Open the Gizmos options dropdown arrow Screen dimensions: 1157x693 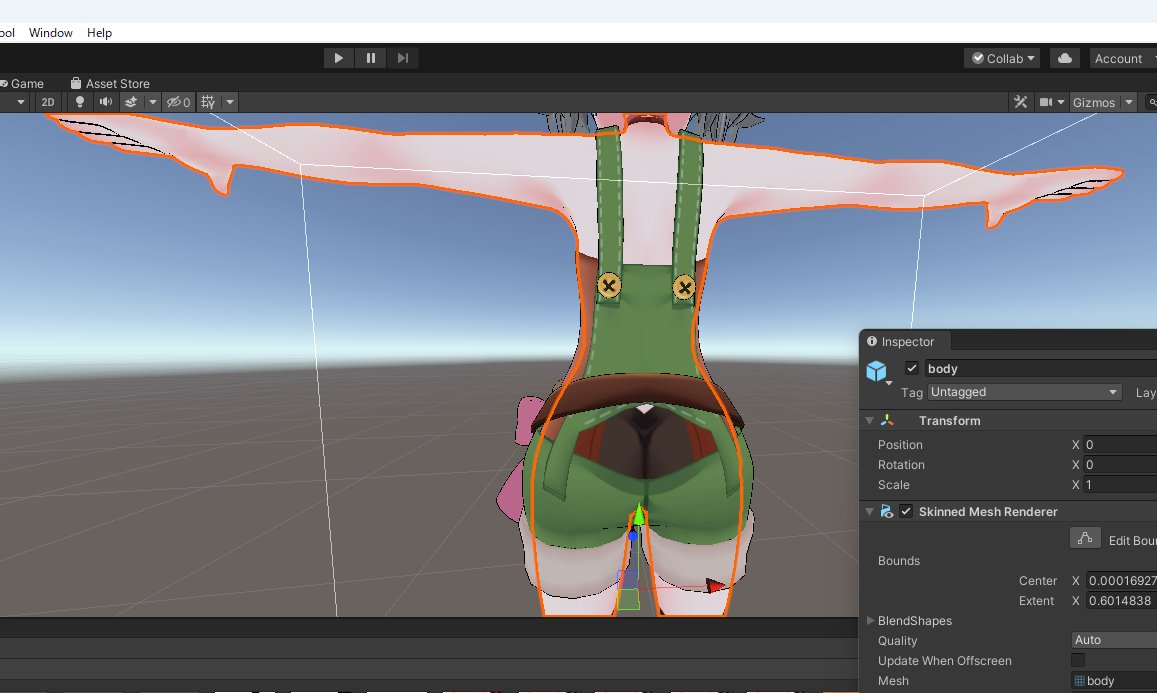pyautogui.click(x=1128, y=102)
